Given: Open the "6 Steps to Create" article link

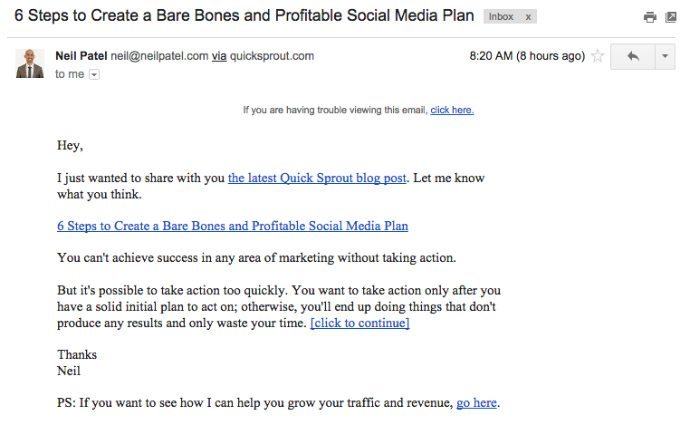Looking at the screenshot, I should point(232,226).
